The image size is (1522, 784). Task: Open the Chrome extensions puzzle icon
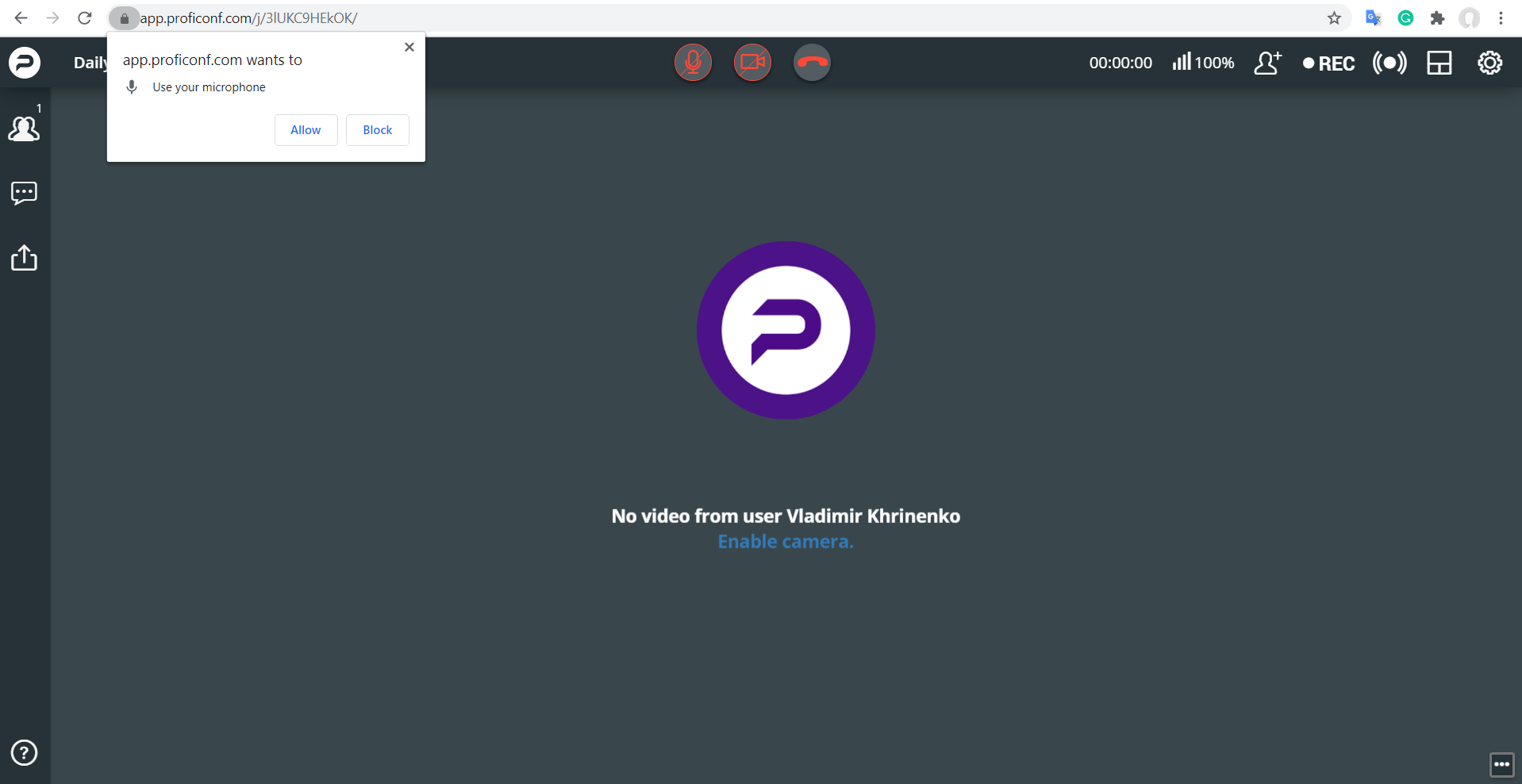1437,17
